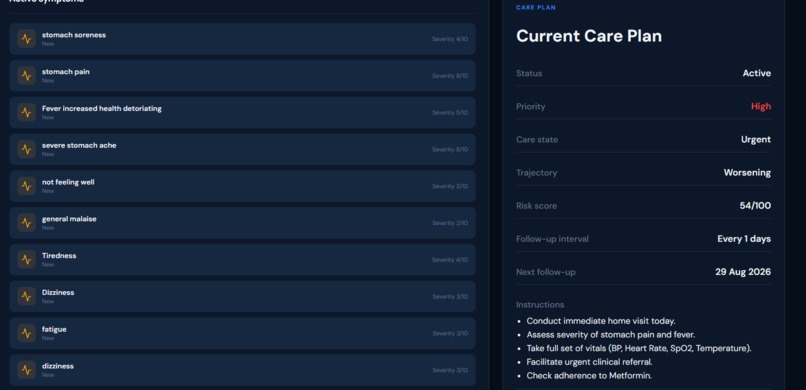Screen dimensions: 806x390
Task: Select the pulse icon beside Tiredness
Action: click(x=26, y=259)
